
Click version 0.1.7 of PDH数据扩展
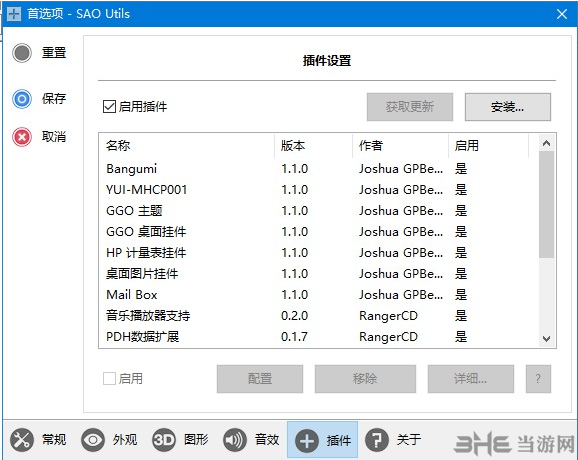(x=294, y=337)
